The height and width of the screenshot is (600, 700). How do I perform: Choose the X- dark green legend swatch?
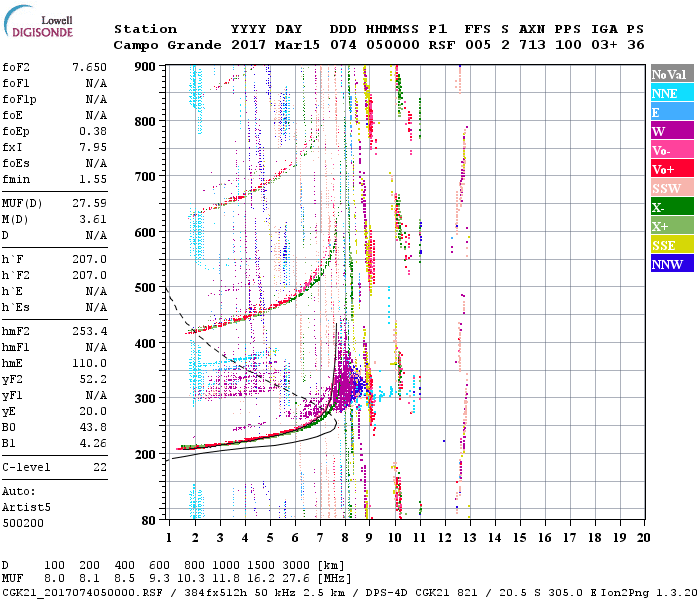[x=670, y=207]
